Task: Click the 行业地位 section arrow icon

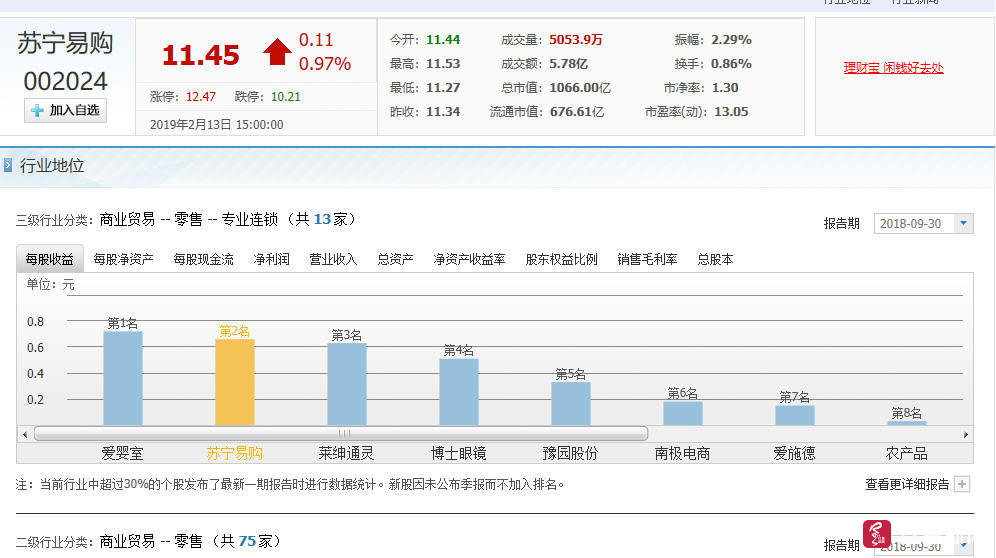Action: (8, 166)
